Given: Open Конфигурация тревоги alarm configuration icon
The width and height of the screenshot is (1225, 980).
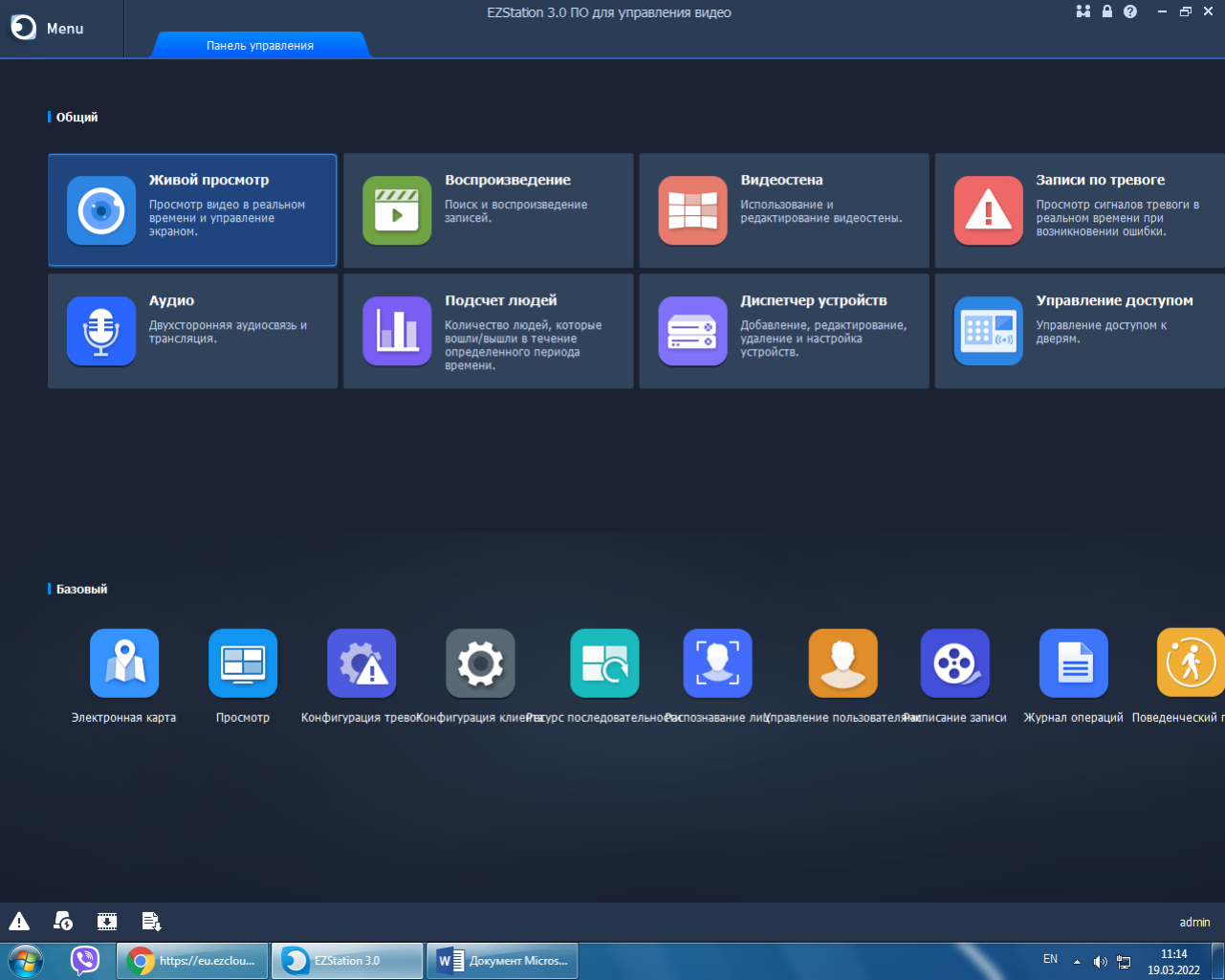Looking at the screenshot, I should pos(361,664).
